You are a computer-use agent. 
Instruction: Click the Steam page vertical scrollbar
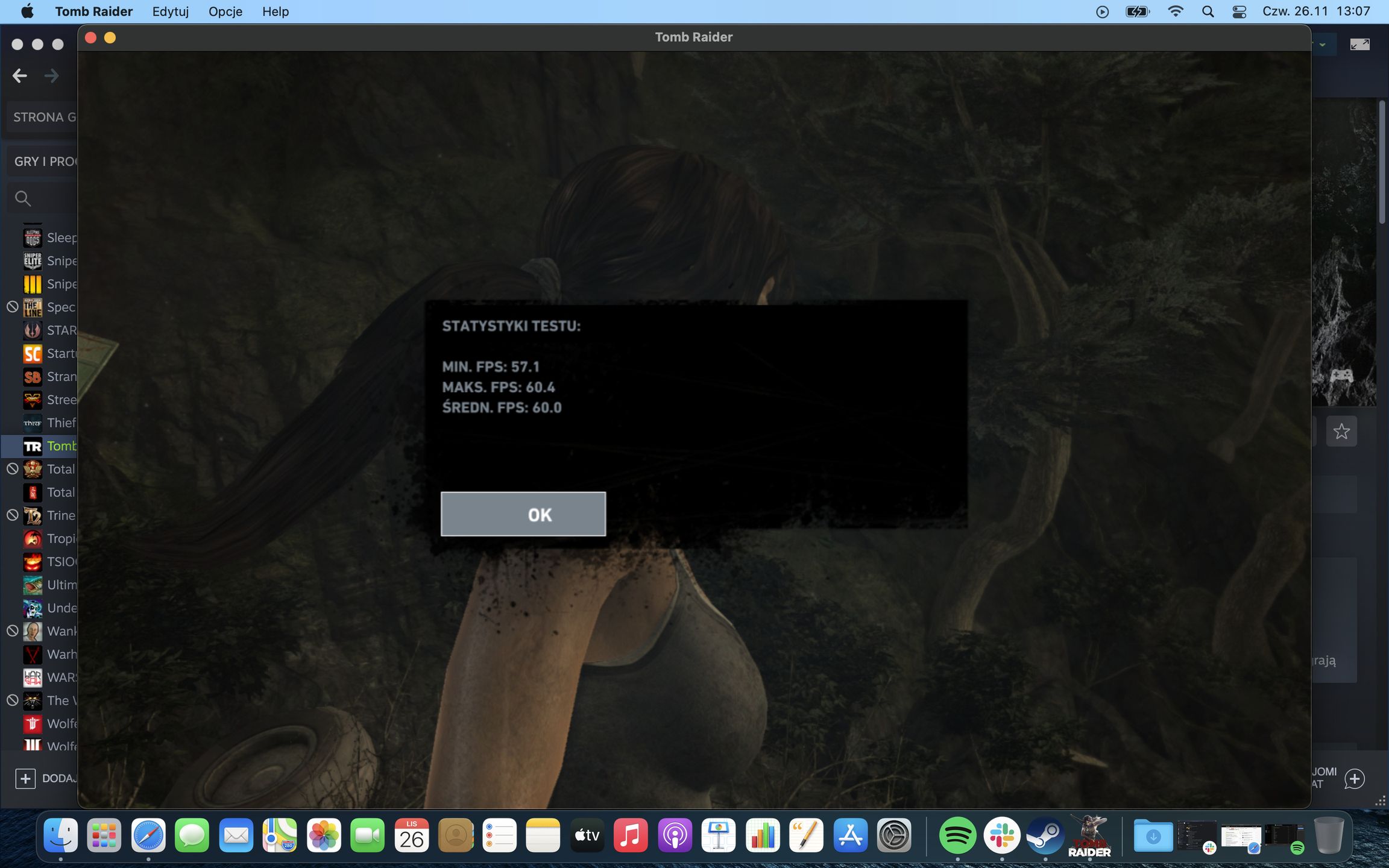pyautogui.click(x=1382, y=163)
